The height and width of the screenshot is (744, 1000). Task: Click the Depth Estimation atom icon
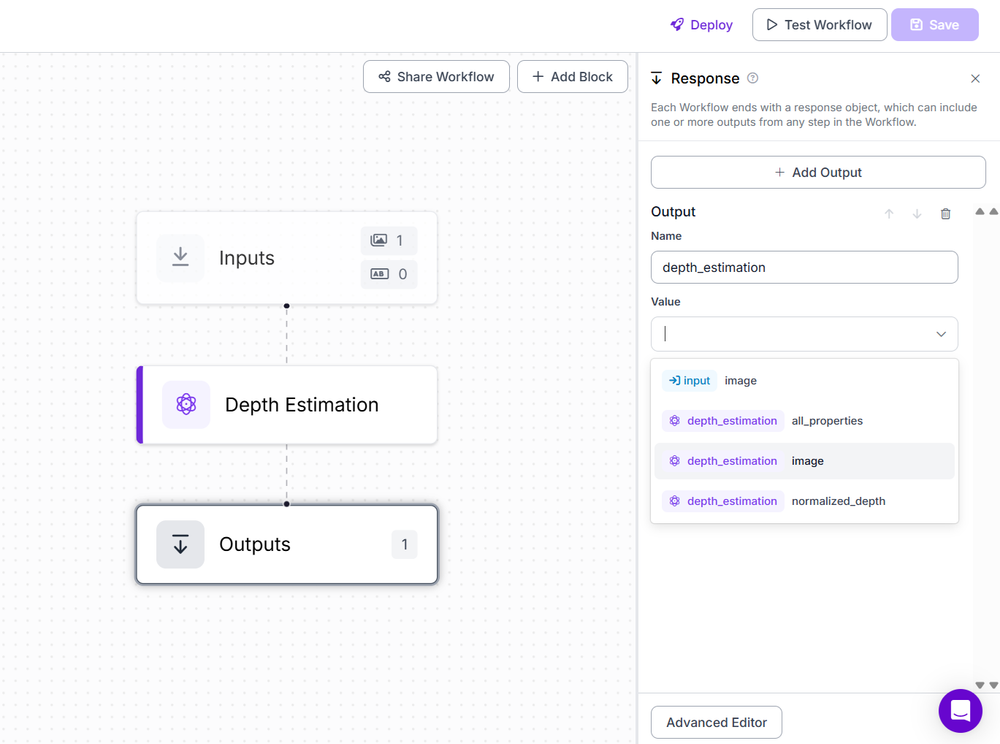[186, 405]
